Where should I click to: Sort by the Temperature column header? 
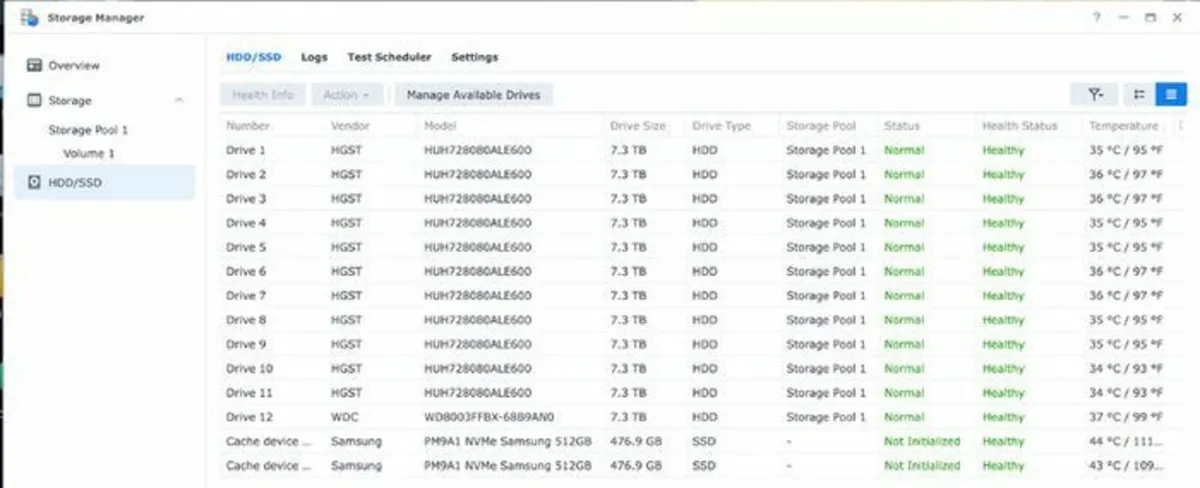(x=1123, y=126)
